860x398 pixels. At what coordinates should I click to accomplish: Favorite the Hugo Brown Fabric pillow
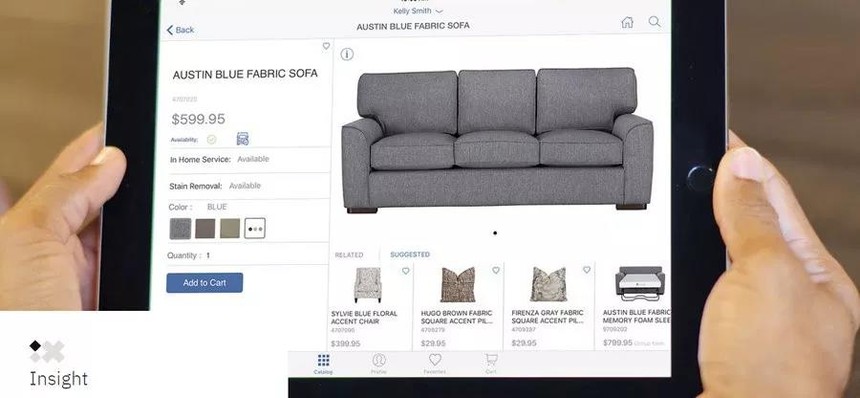[496, 270]
